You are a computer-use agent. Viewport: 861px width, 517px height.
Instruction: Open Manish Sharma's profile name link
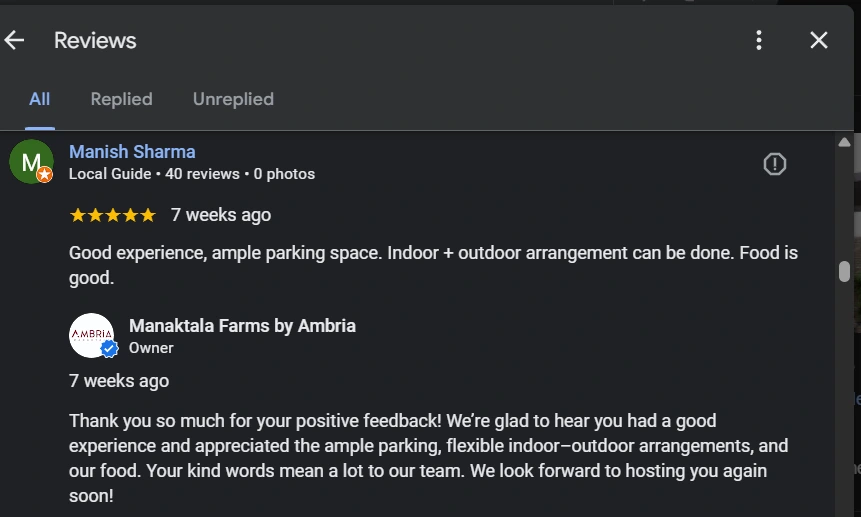pyautogui.click(x=132, y=152)
